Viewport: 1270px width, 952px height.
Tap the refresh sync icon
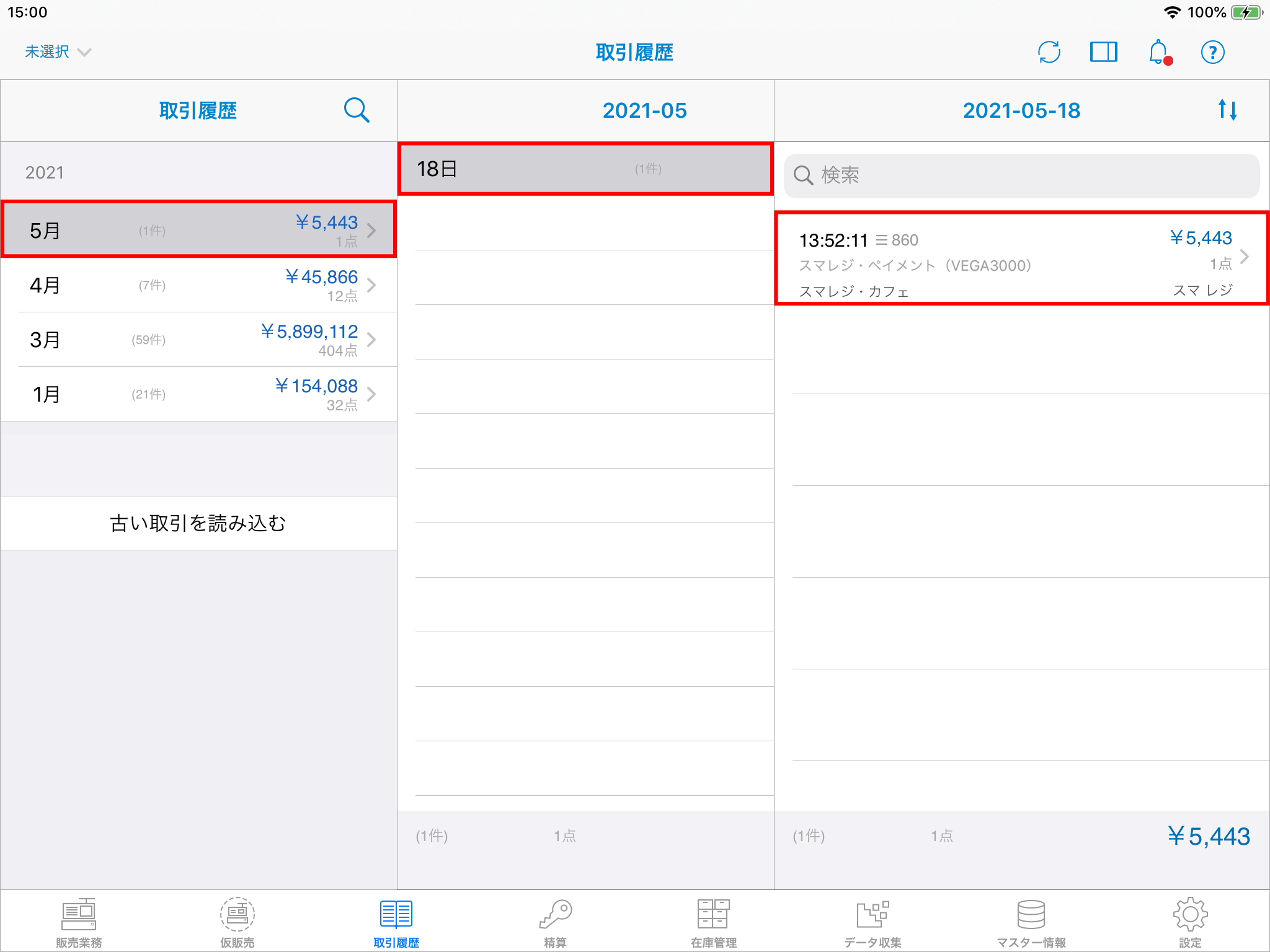(1049, 52)
